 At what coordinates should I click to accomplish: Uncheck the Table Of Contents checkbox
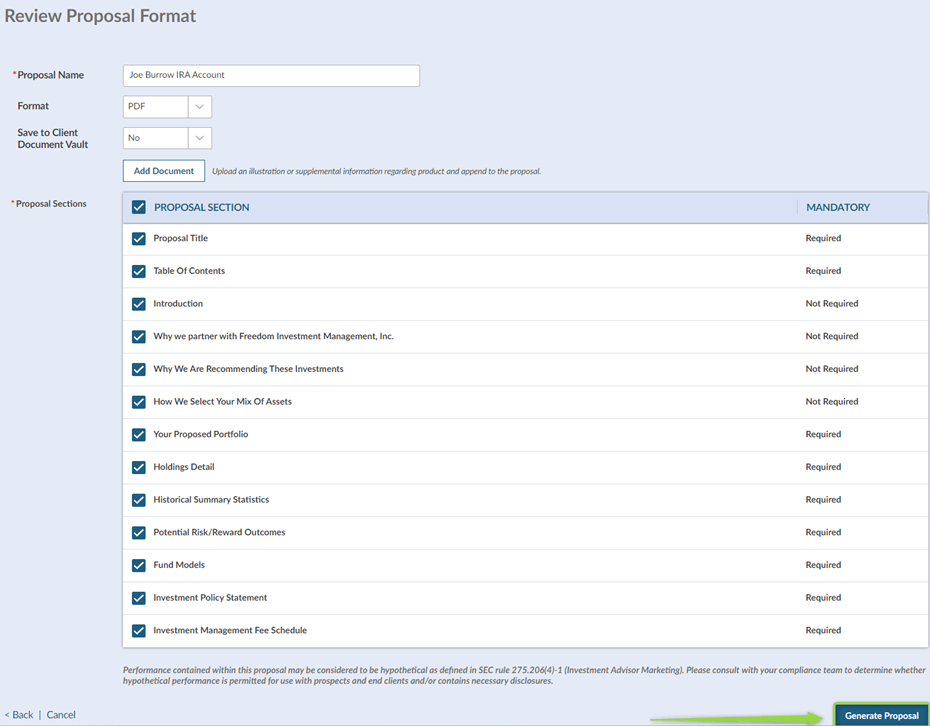pos(138,271)
